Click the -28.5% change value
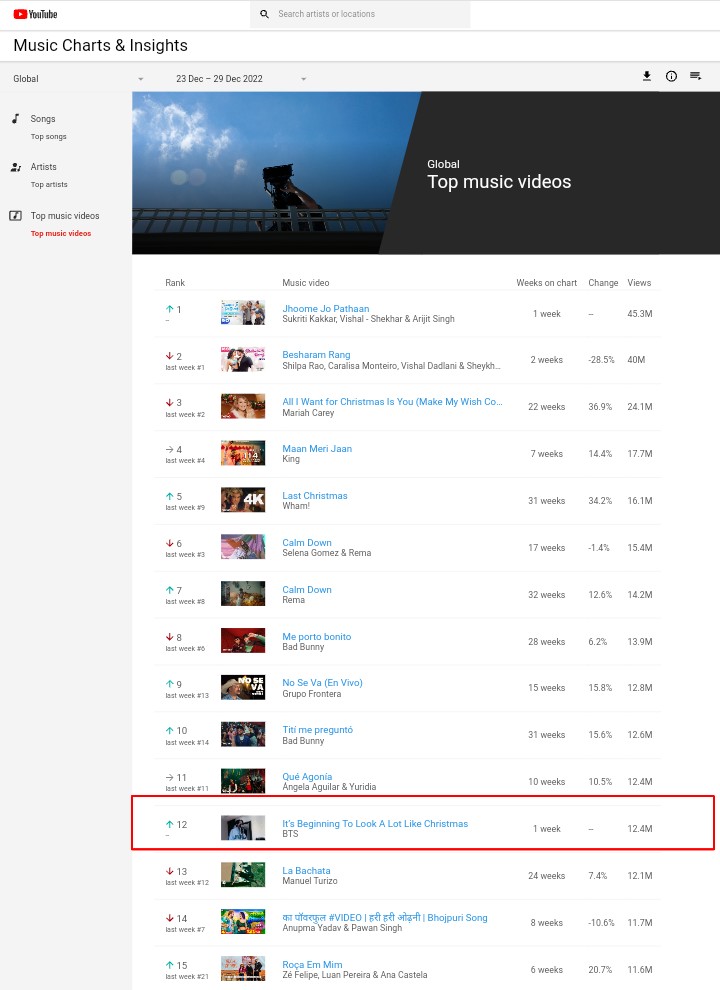Image resolution: width=720 pixels, height=990 pixels. 601,360
